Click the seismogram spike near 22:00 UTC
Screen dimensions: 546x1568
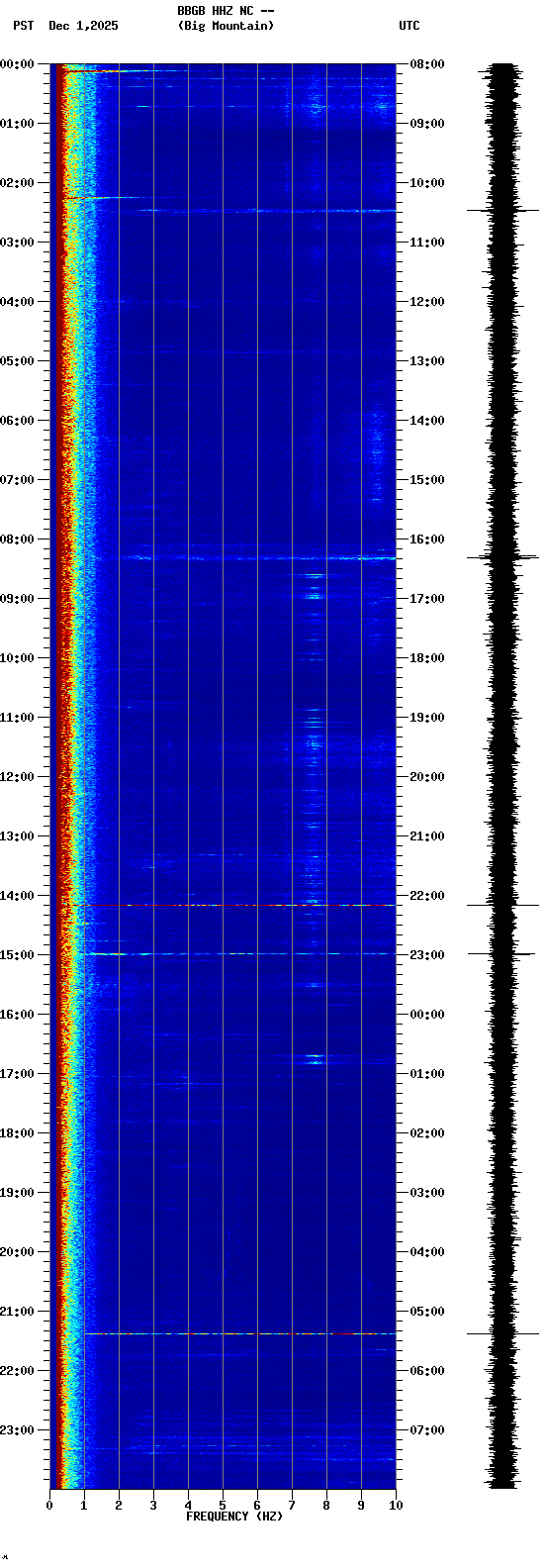pyautogui.click(x=503, y=905)
